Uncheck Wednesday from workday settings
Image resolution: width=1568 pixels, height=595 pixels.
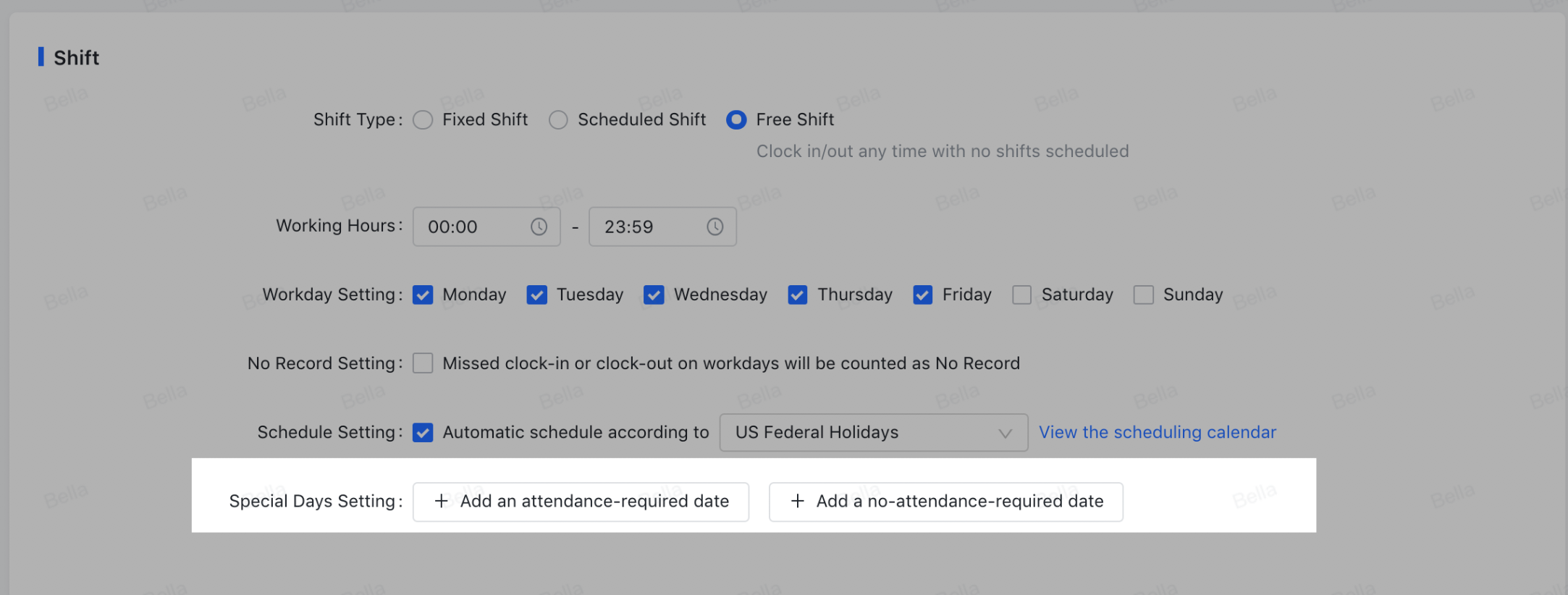pyautogui.click(x=654, y=295)
